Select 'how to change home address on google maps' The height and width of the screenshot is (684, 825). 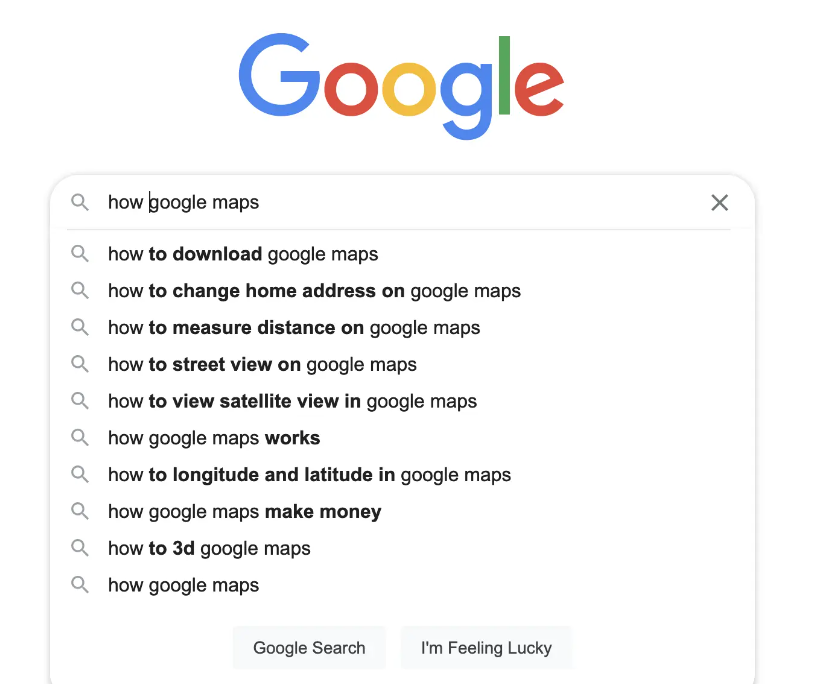[314, 291]
